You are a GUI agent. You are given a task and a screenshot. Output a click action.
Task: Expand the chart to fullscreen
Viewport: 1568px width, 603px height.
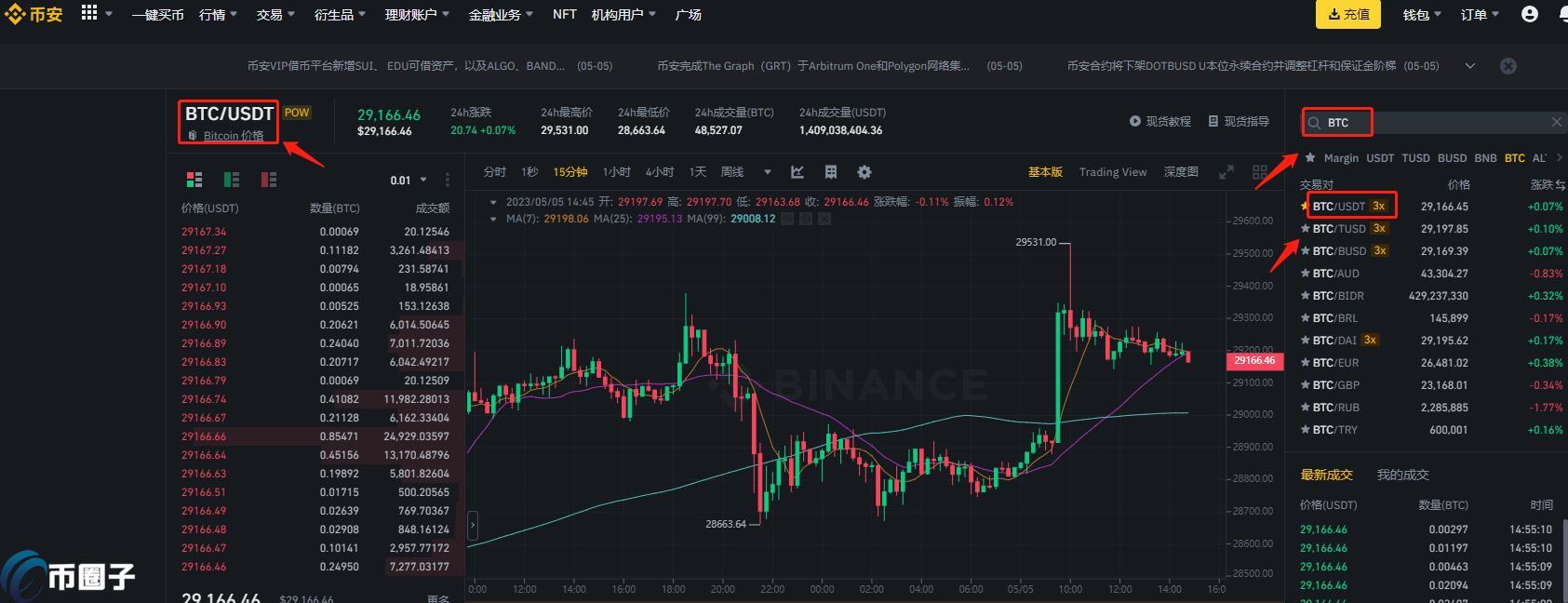click(1226, 172)
